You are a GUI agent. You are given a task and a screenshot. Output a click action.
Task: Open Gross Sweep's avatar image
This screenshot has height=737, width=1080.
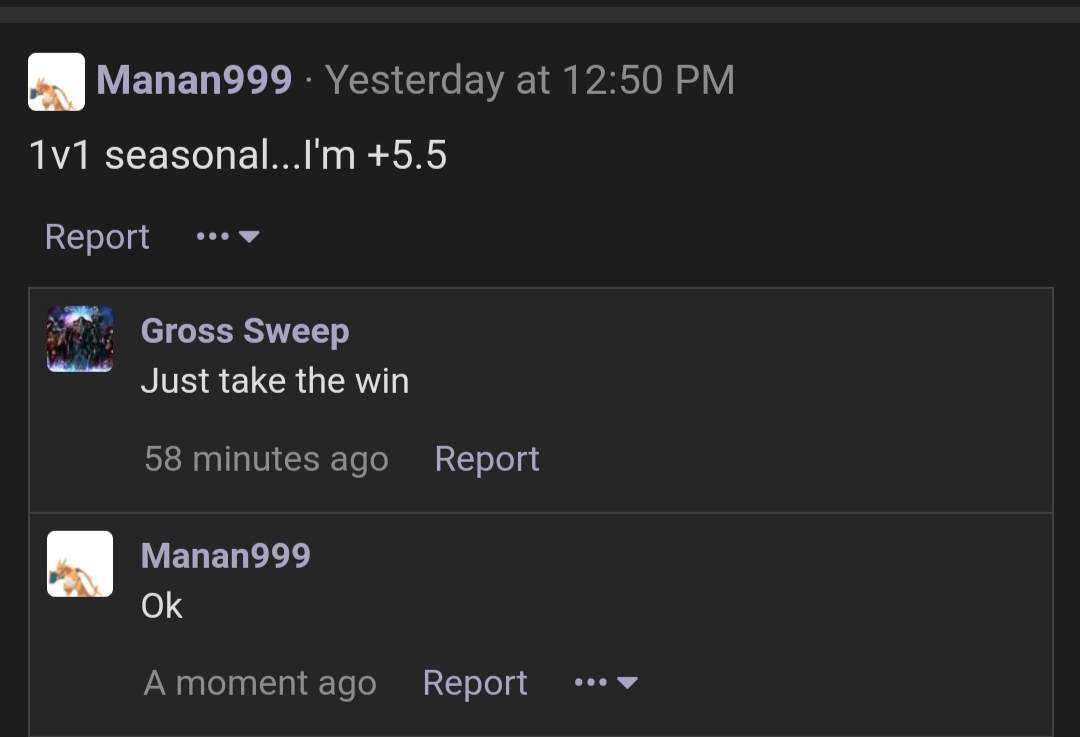80,339
